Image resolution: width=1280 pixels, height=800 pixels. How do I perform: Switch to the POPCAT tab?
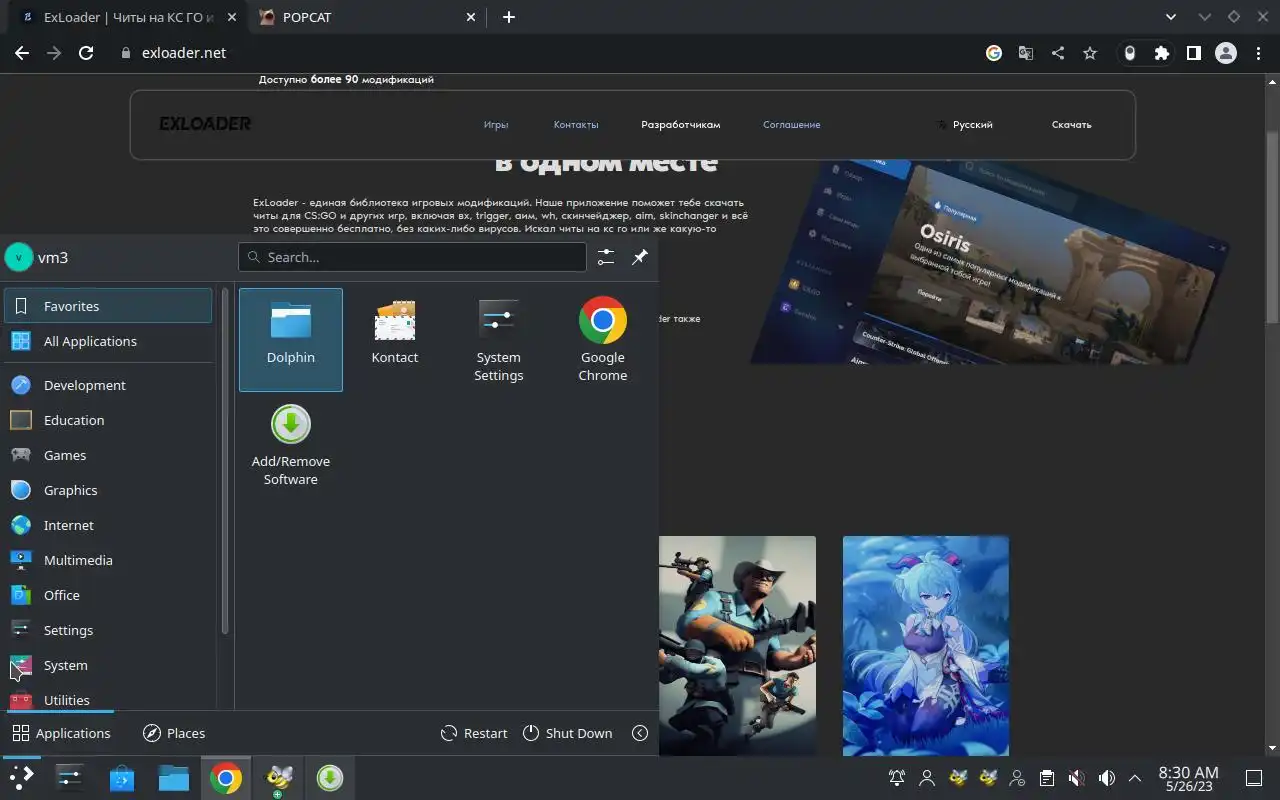click(367, 17)
